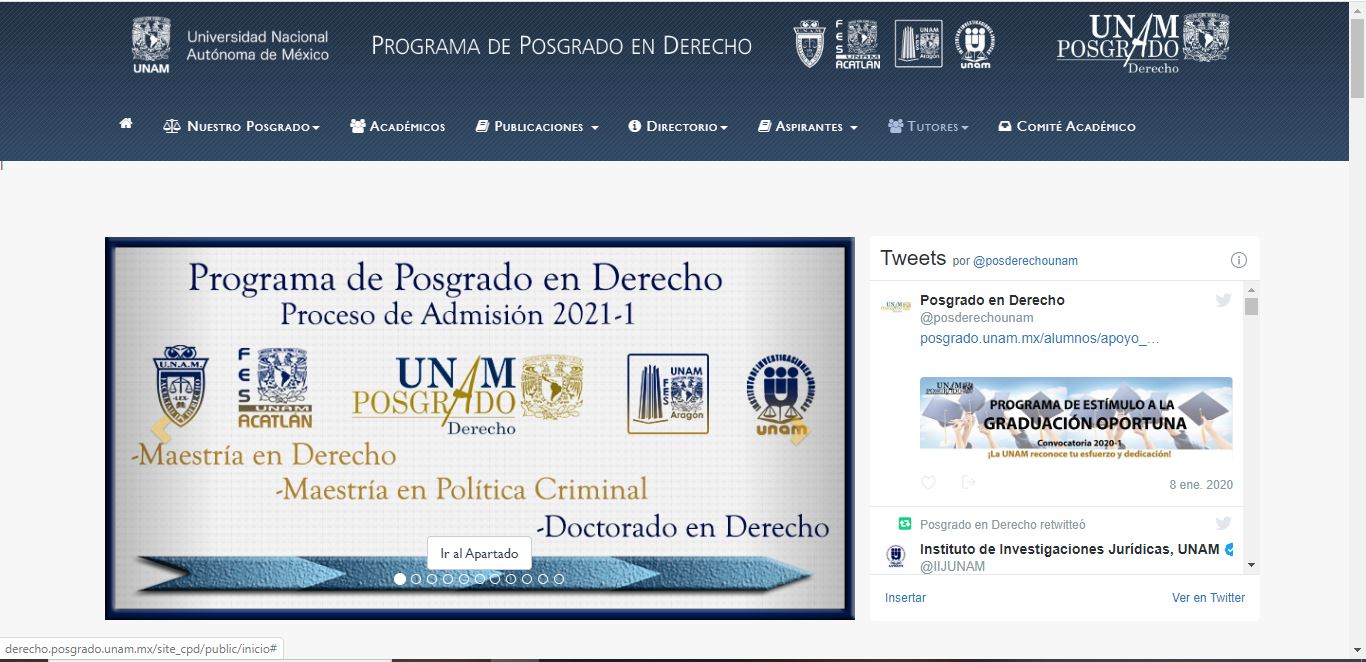Open the Directorio dropdown menu
This screenshot has width=1366, height=662.
[x=678, y=127]
